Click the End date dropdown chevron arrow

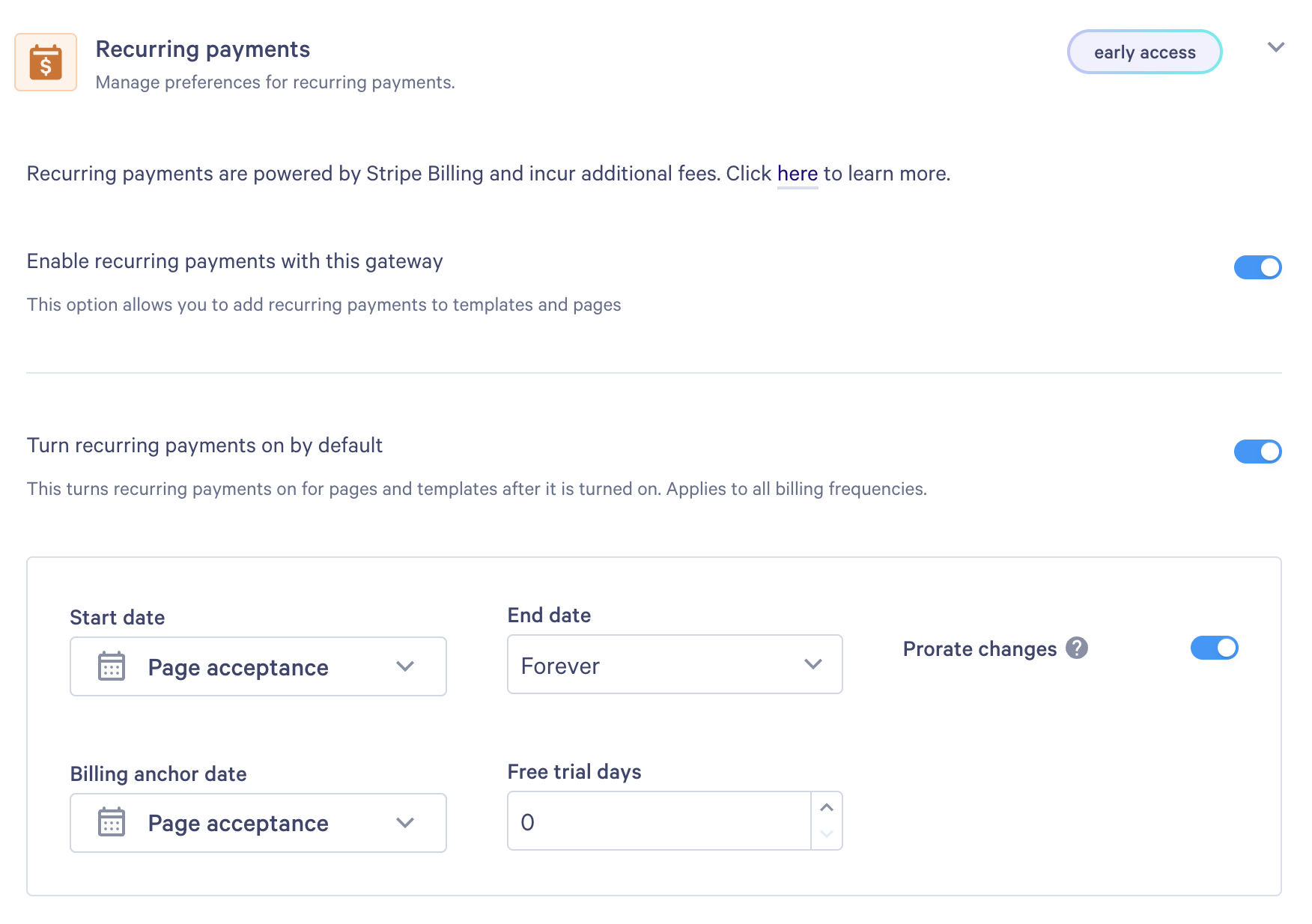pos(813,664)
